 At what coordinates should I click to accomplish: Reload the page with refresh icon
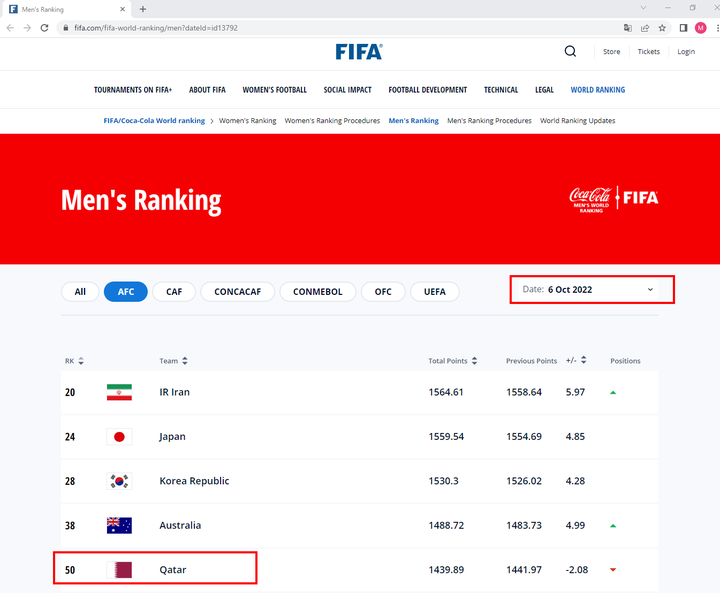(45, 28)
